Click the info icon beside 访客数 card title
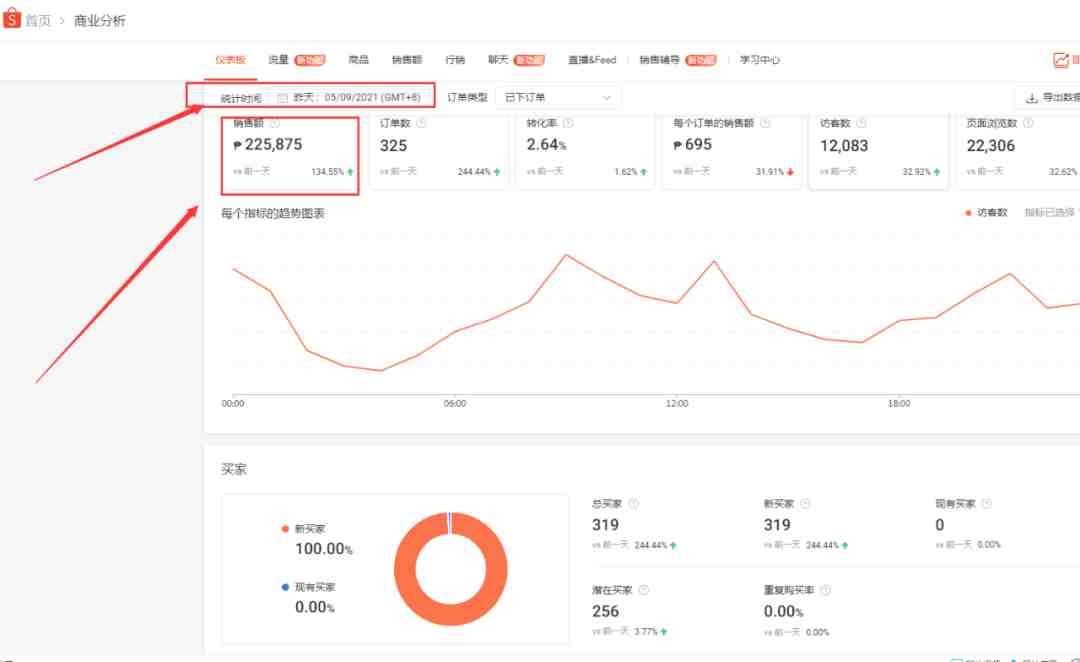Screen dimensions: 1080x662 click(862, 123)
